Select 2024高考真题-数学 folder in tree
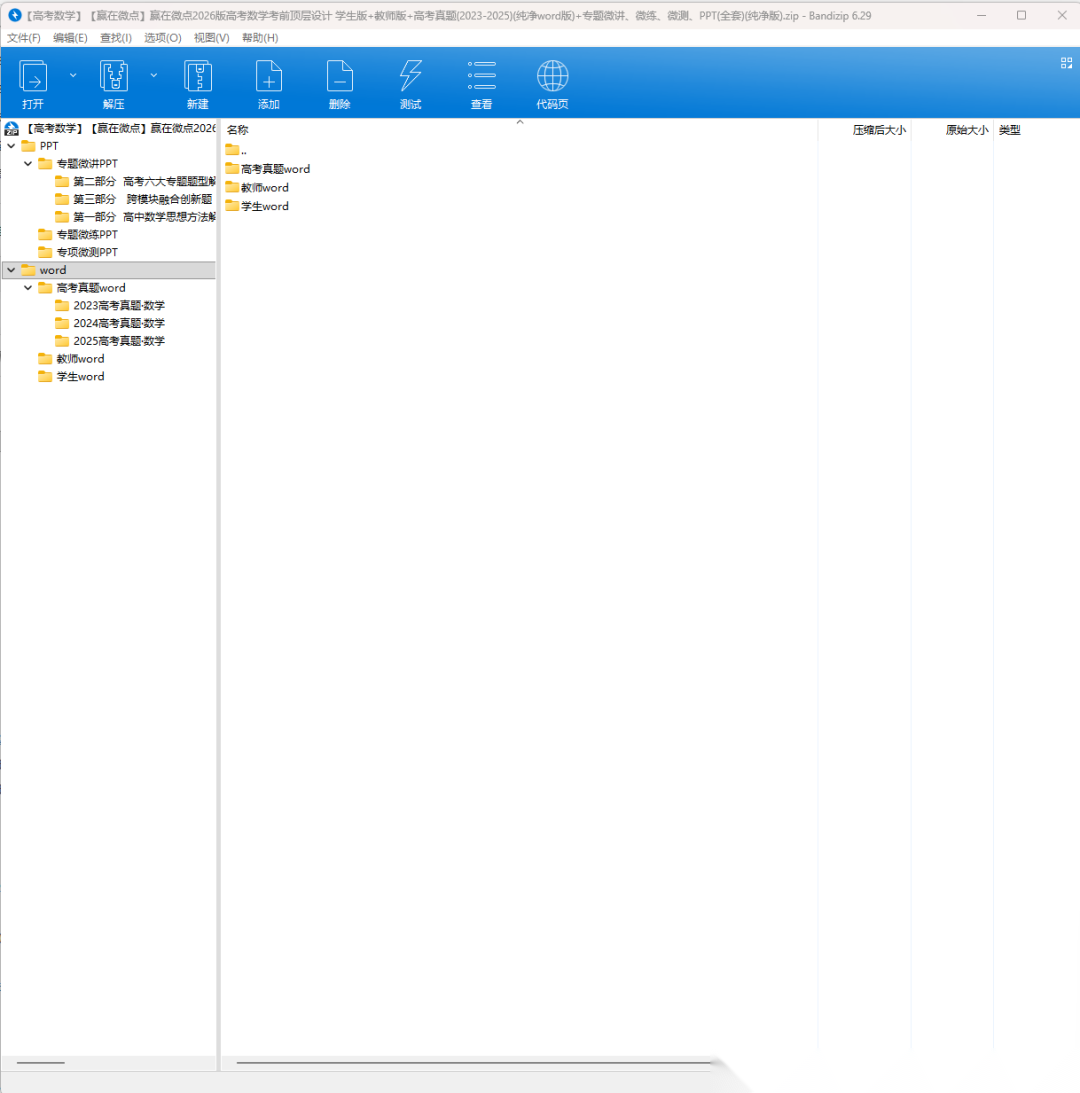Screen dimensions: 1080x1093 (118, 323)
